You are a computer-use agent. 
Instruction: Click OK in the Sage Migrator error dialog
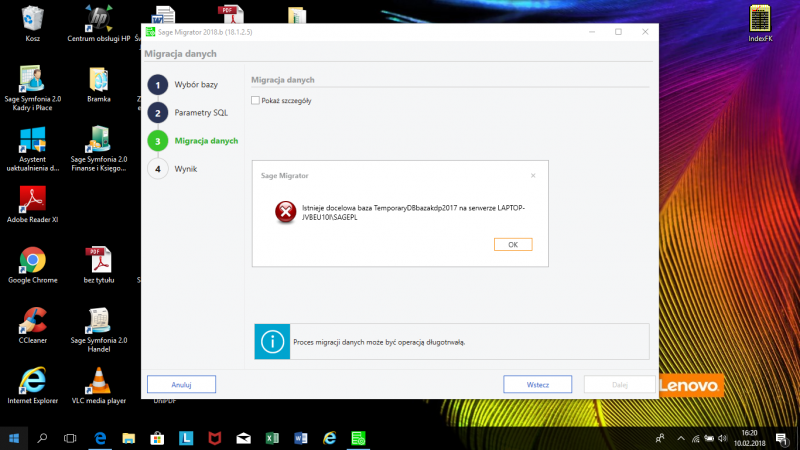513,244
